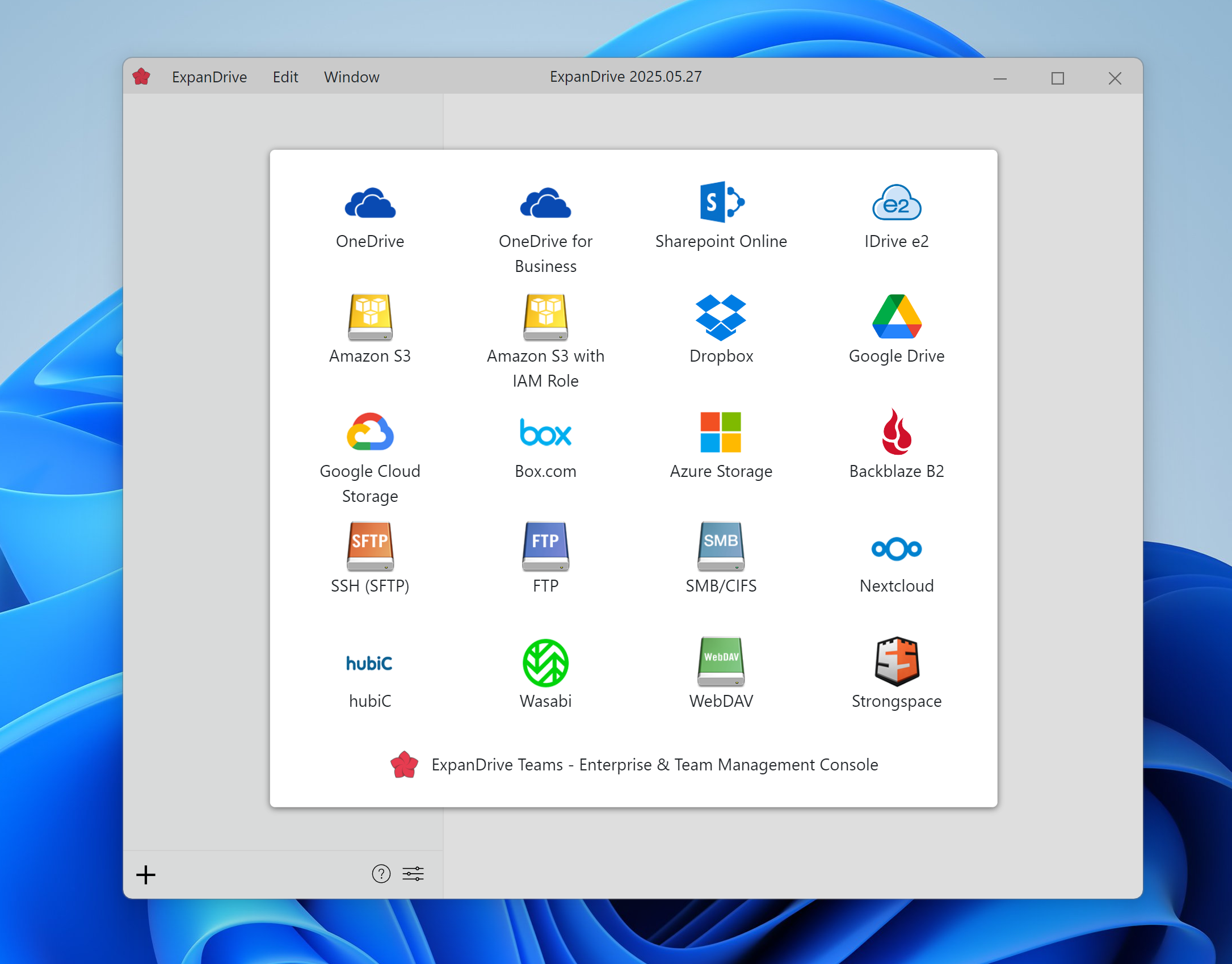
Task: Click the Backblaze B2 flame icon
Action: tap(897, 431)
